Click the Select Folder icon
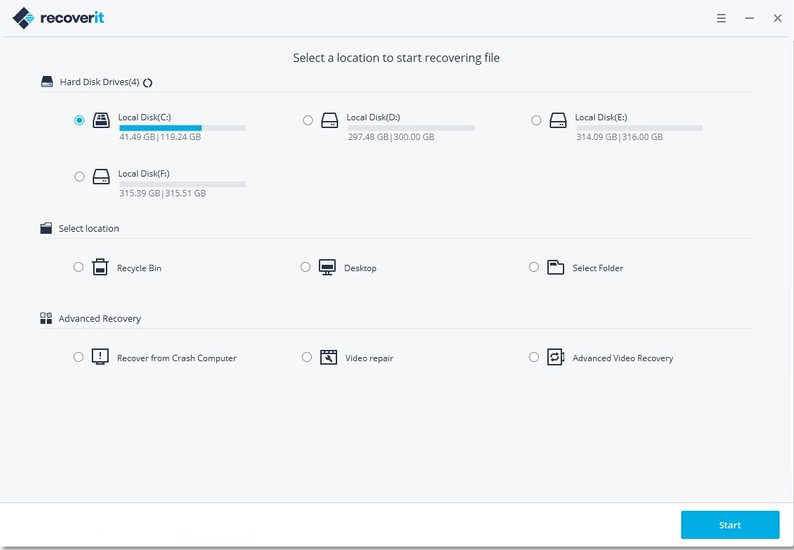Viewport: 794px width, 550px height. (556, 267)
